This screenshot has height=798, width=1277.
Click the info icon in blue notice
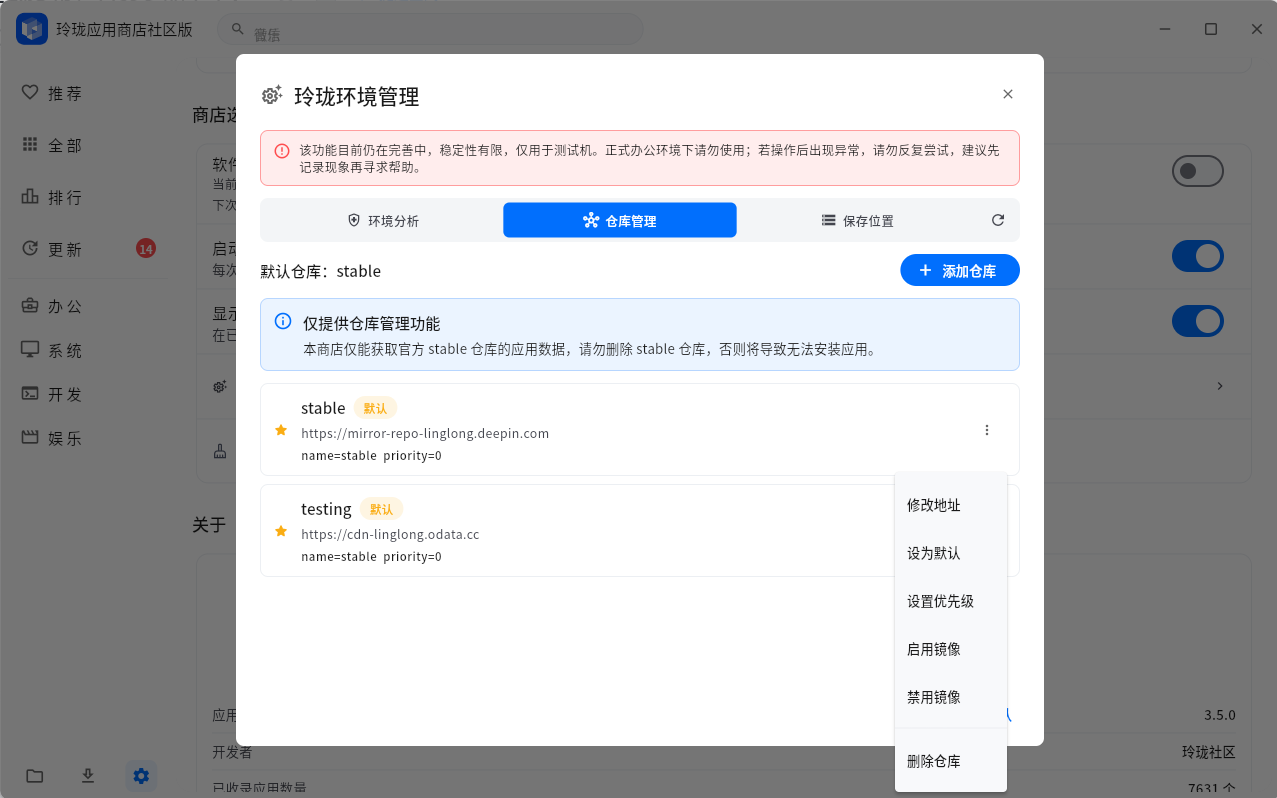[x=283, y=322]
